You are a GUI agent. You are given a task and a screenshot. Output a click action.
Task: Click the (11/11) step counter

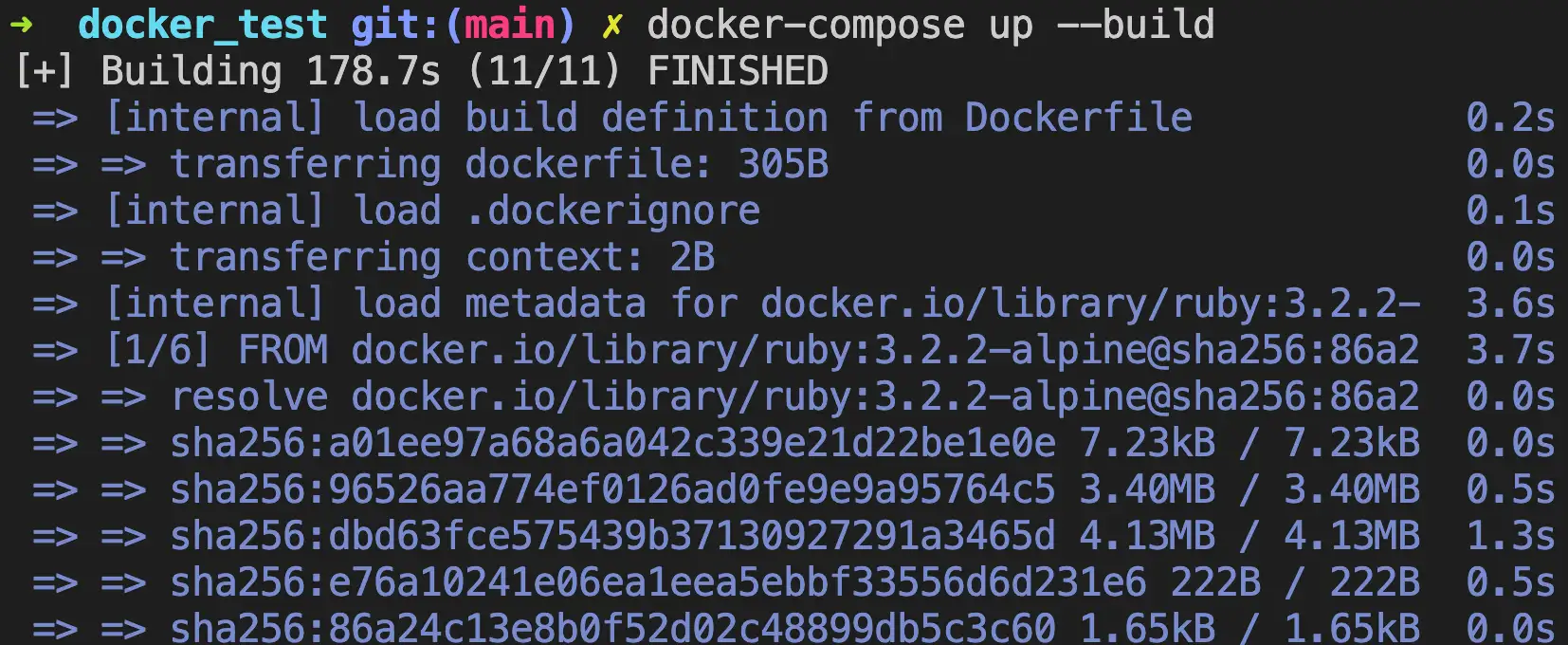point(543,72)
